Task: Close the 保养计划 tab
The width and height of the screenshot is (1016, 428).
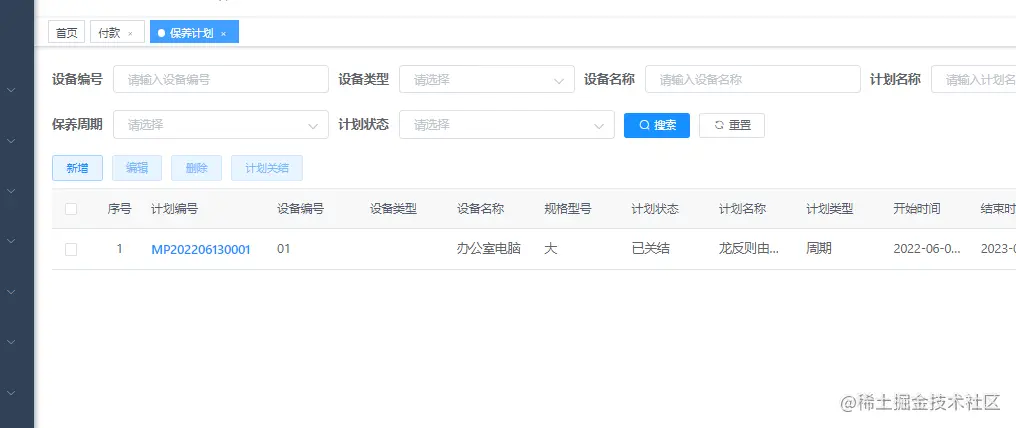Action: (x=224, y=34)
